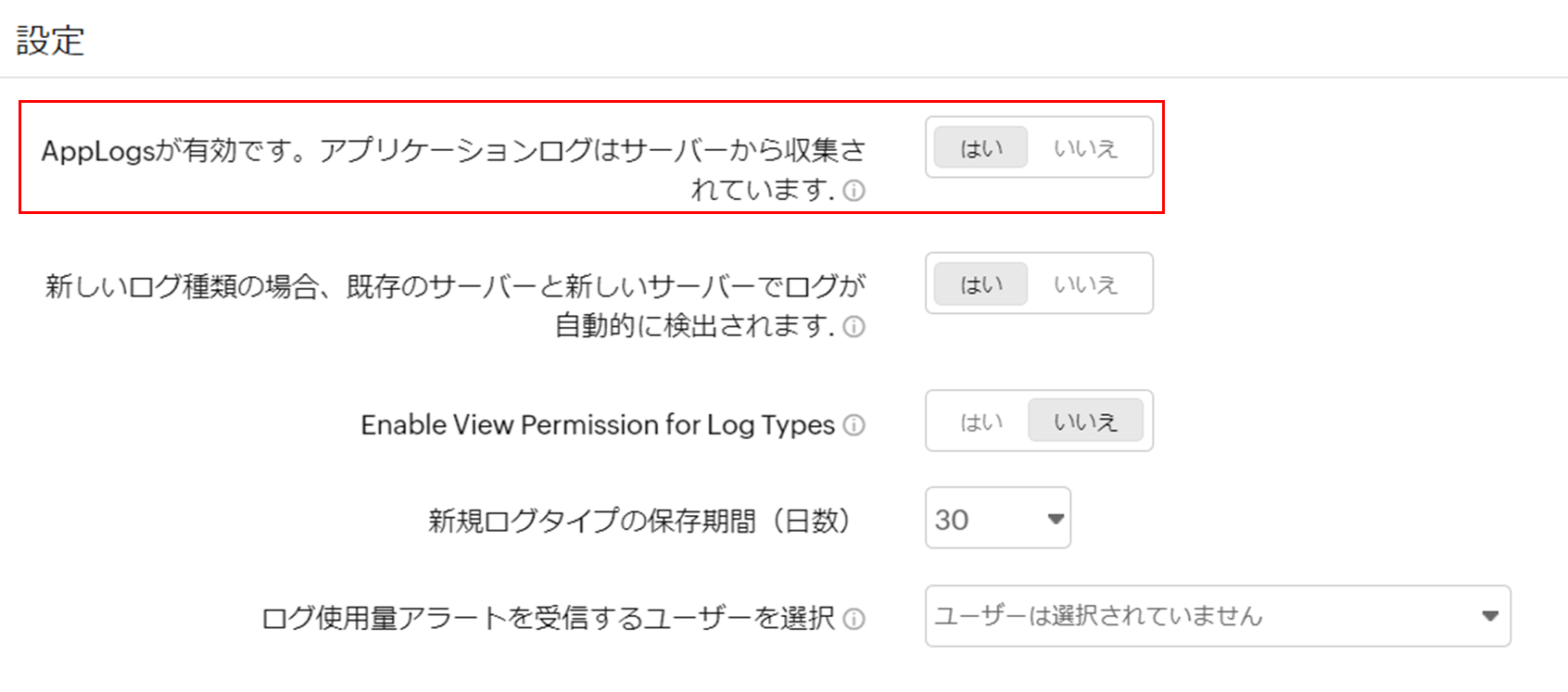Choose いいえ for automatic log detection

1085,284
